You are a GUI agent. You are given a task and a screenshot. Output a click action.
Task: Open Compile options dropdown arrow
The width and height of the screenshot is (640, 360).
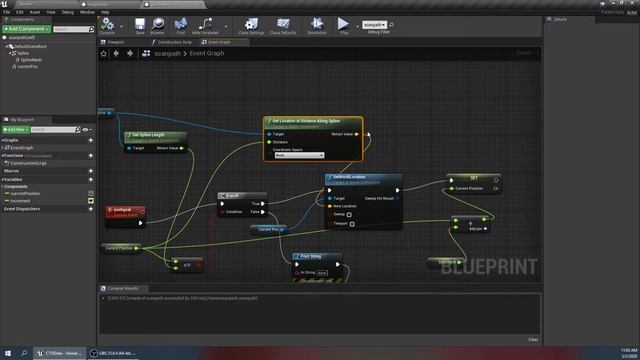coord(121,27)
